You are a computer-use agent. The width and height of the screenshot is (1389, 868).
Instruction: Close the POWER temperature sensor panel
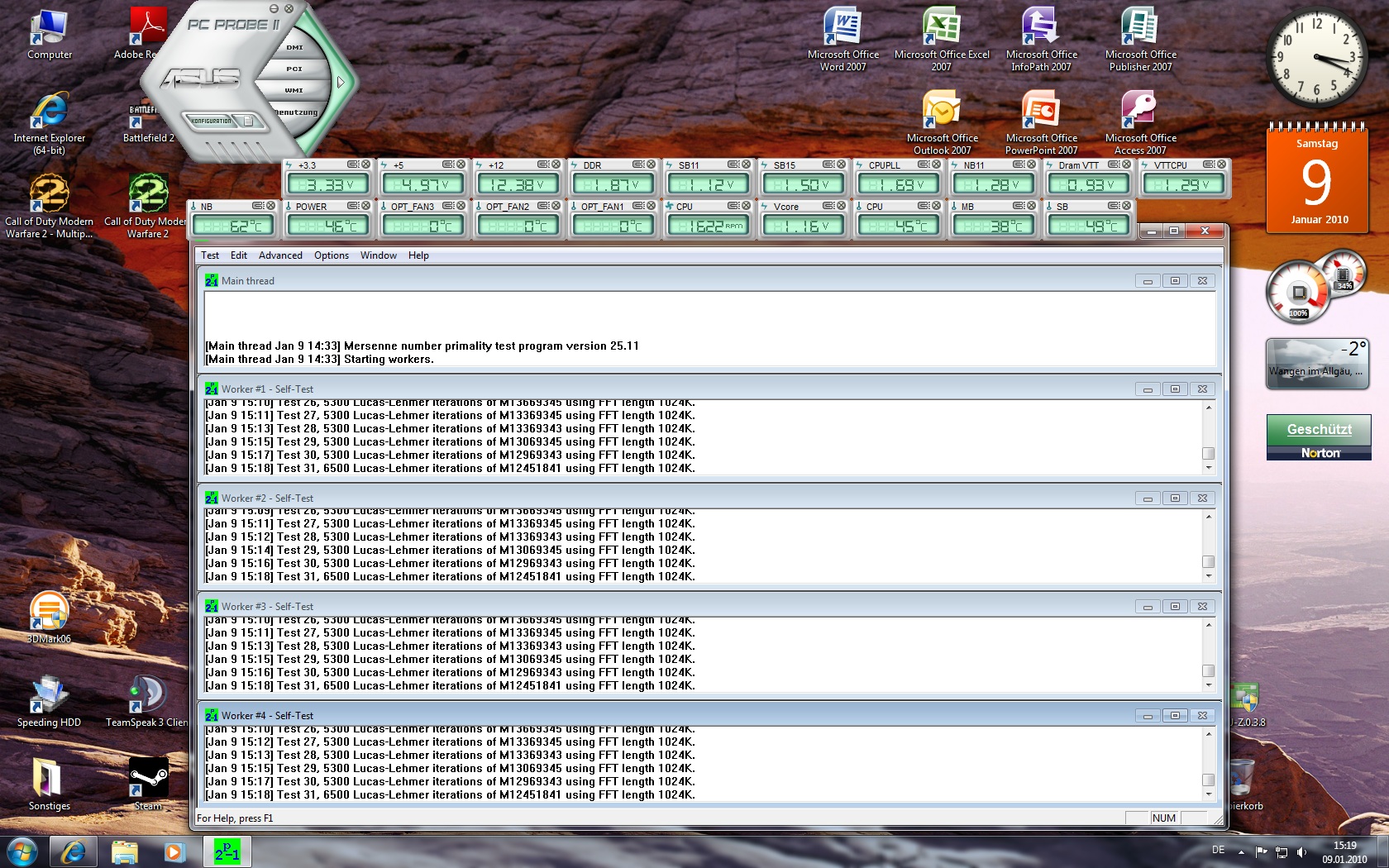[365, 206]
